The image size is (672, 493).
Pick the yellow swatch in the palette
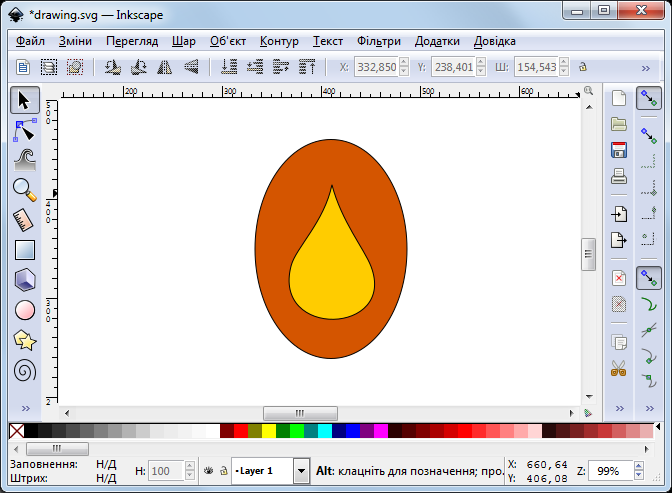pos(269,431)
